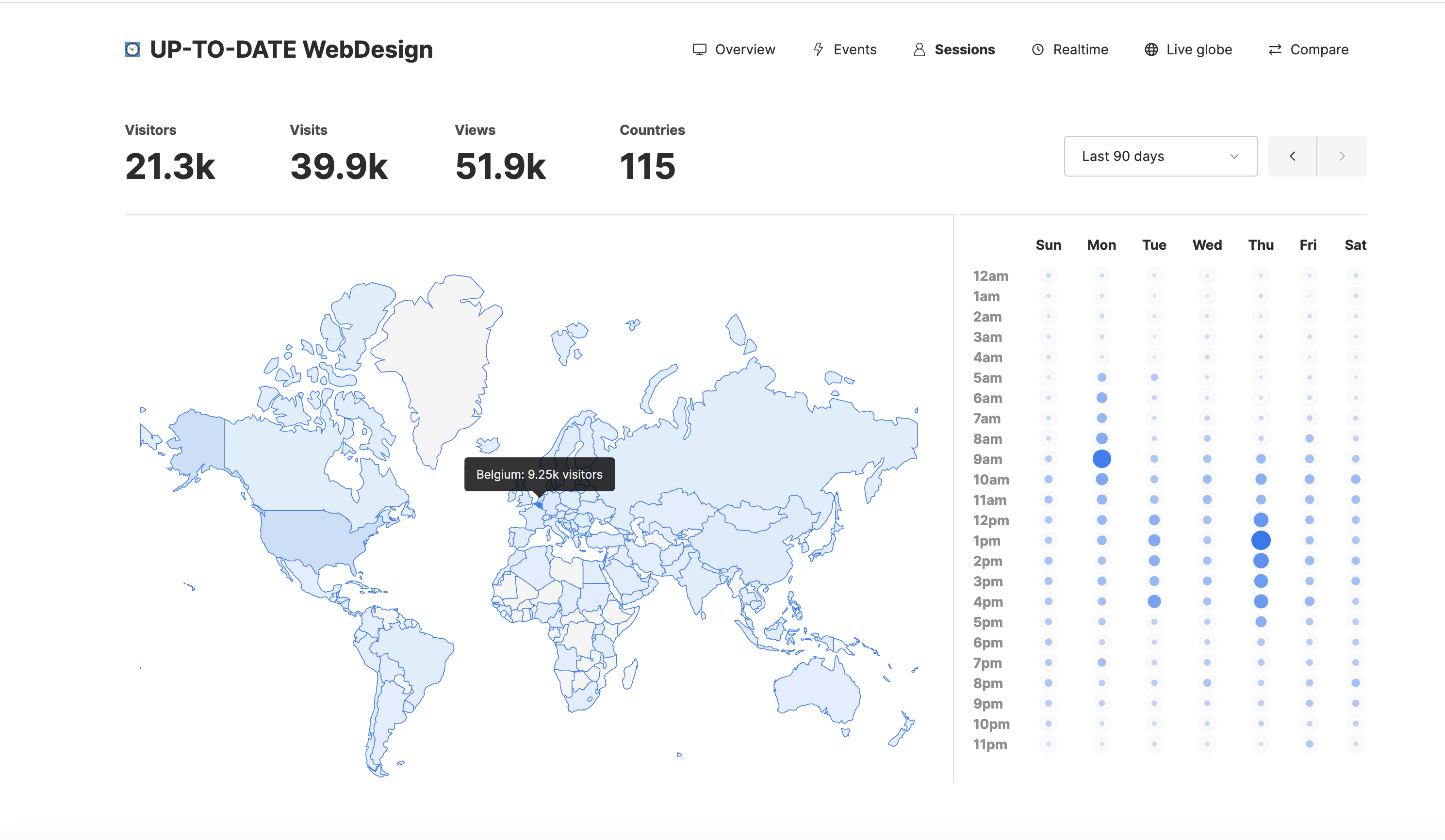Click the 1pm row label
This screenshot has width=1445, height=840.
[986, 540]
